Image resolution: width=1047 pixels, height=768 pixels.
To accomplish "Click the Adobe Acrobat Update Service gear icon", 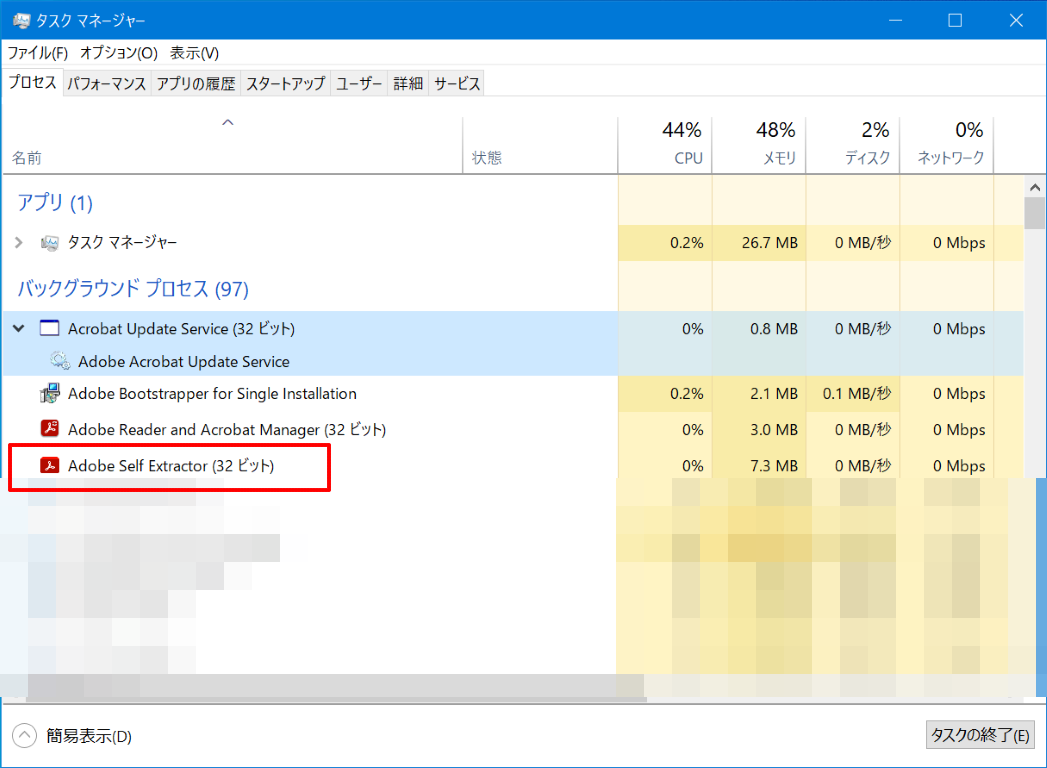I will [x=59, y=361].
